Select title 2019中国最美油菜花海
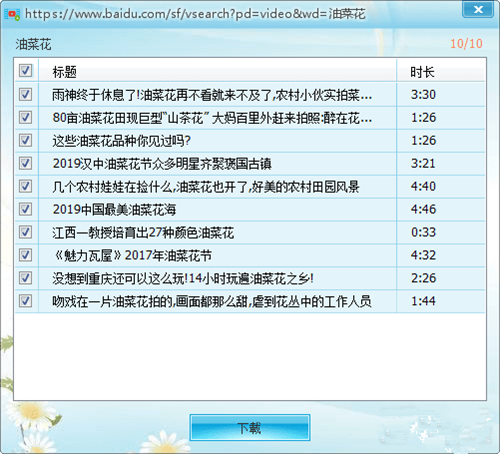Screen dimensions: 500x454 (114, 210)
